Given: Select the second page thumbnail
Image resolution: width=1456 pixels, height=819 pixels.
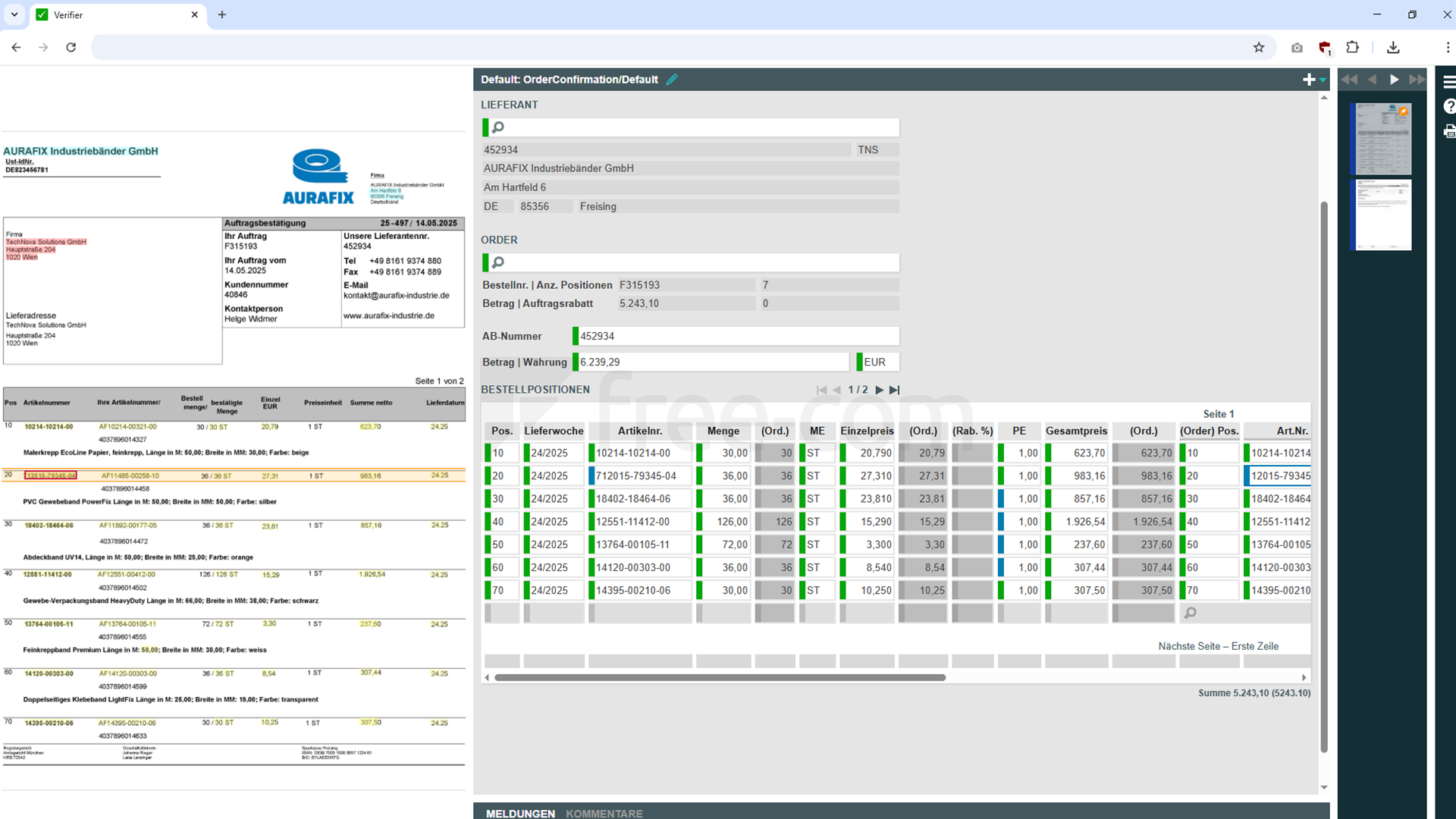Looking at the screenshot, I should [x=1382, y=215].
